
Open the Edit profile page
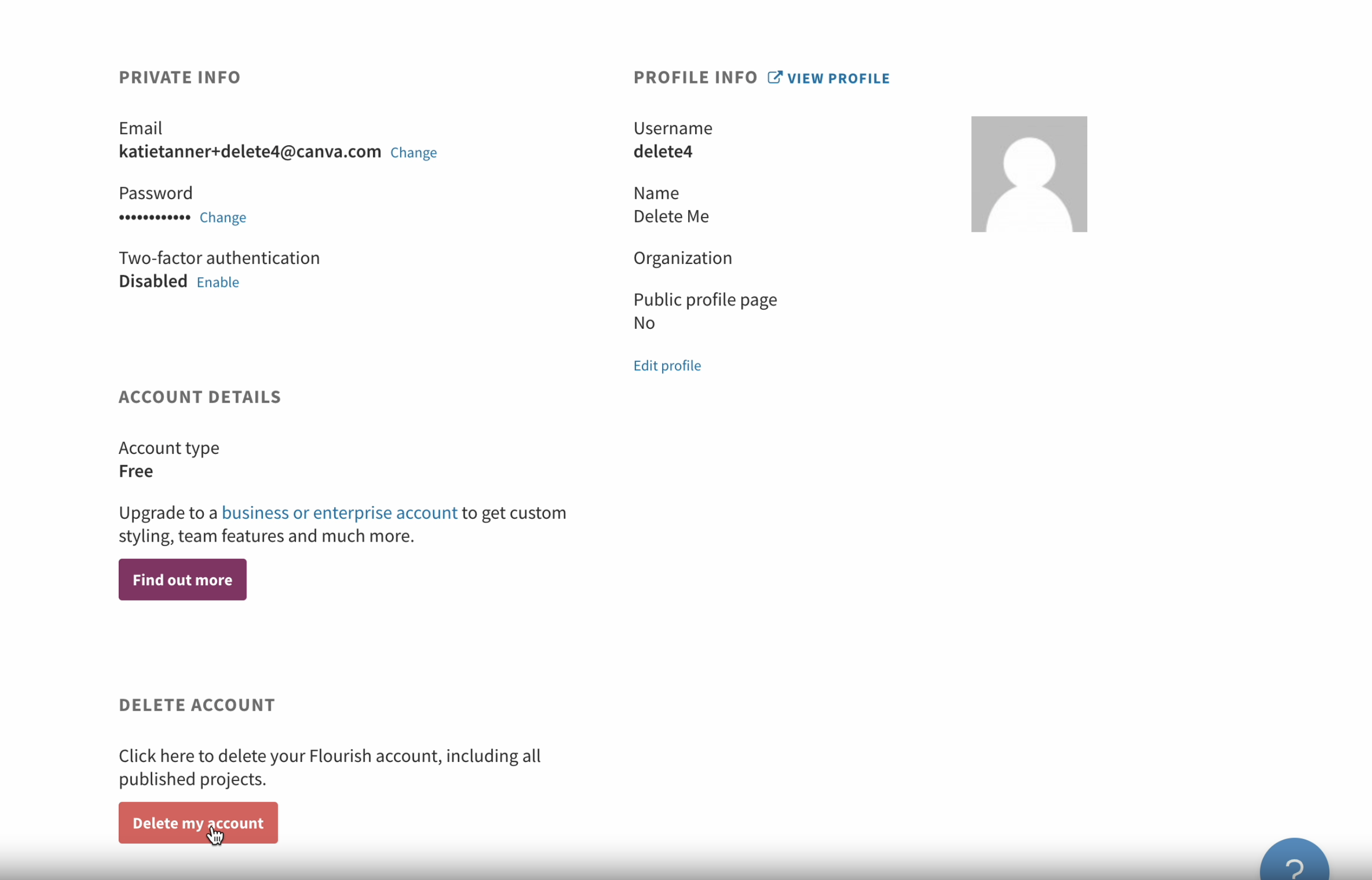667,365
